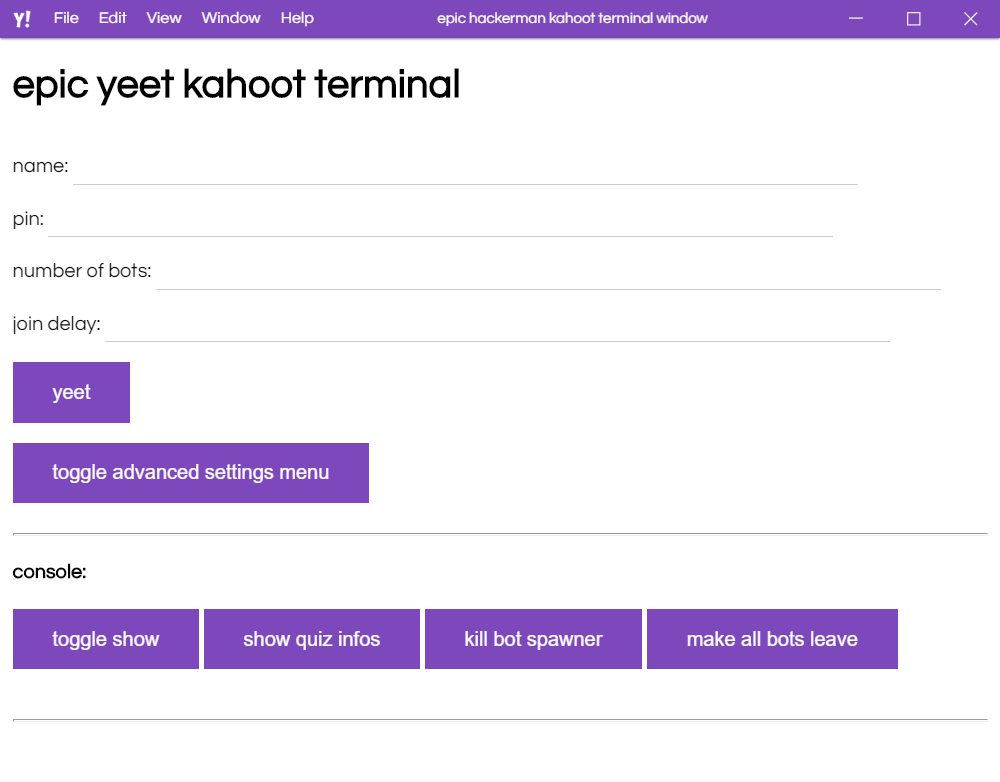
Task: Click the y! app logo icon
Action: pyautogui.click(x=22, y=18)
